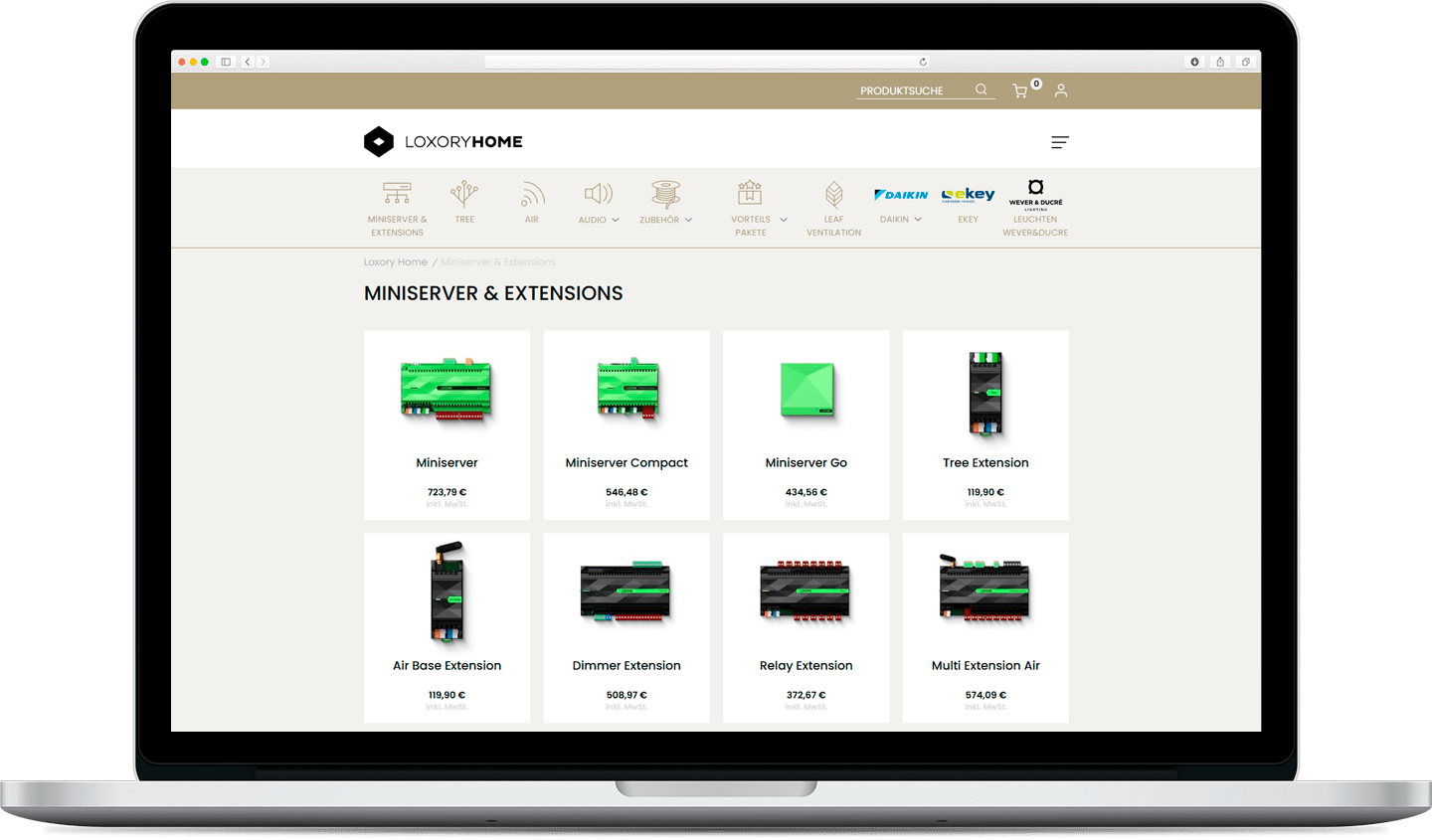Click the Relay Extension product image
Viewport: 1432px width, 840px height.
tap(805, 592)
